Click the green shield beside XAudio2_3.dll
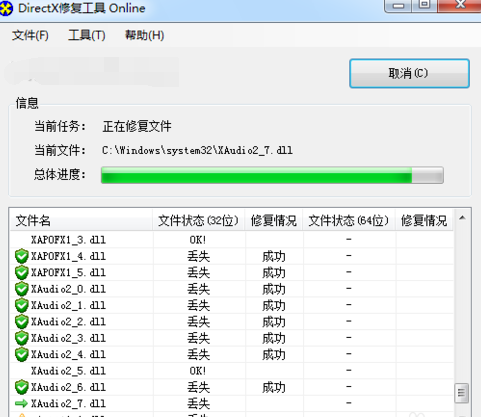481x417 pixels. pos(22,338)
